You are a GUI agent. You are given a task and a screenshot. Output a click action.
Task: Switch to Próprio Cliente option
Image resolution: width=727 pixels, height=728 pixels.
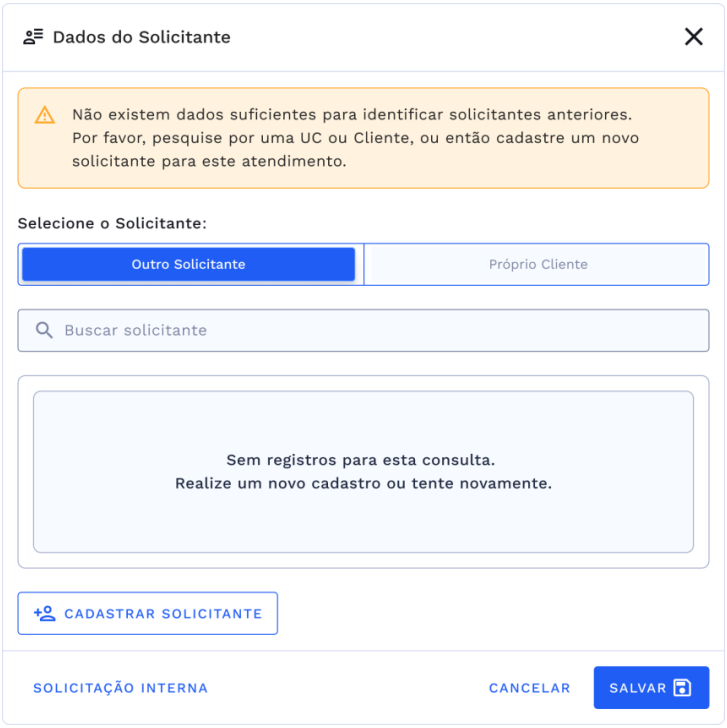pos(538,264)
